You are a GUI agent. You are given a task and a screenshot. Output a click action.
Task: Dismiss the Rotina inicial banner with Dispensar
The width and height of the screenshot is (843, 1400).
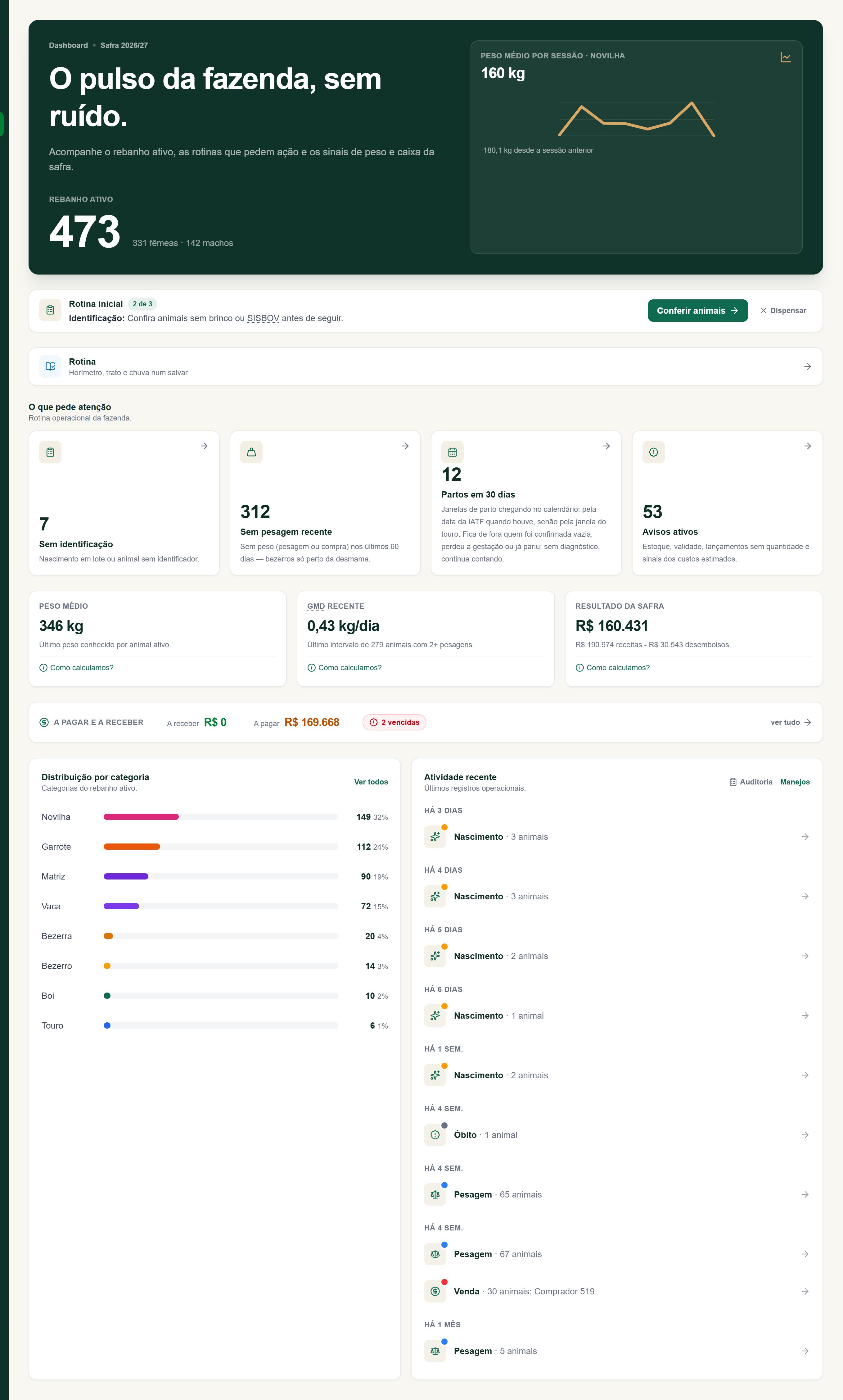(783, 310)
